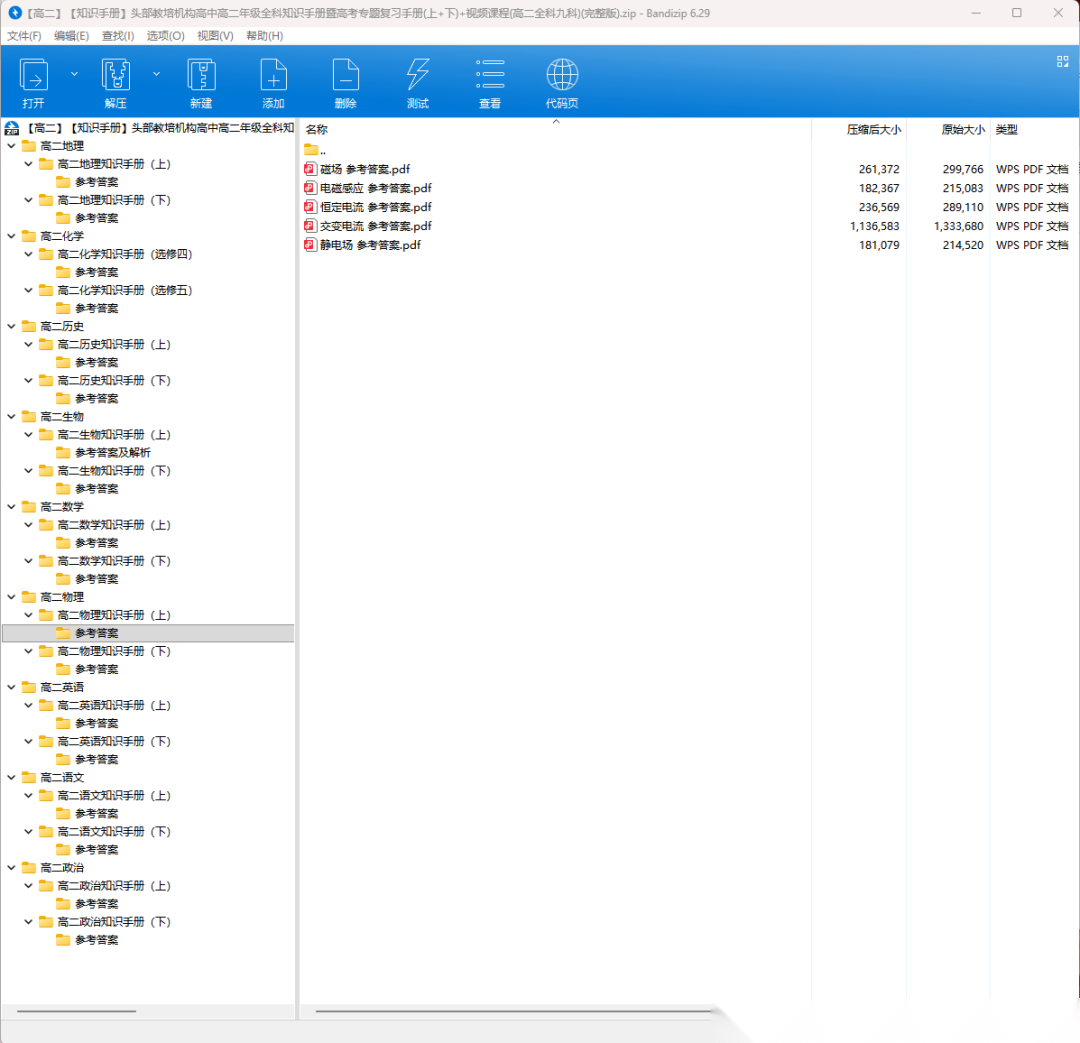Sort by 压缩后大小 column header
1080x1043 pixels.
click(873, 130)
